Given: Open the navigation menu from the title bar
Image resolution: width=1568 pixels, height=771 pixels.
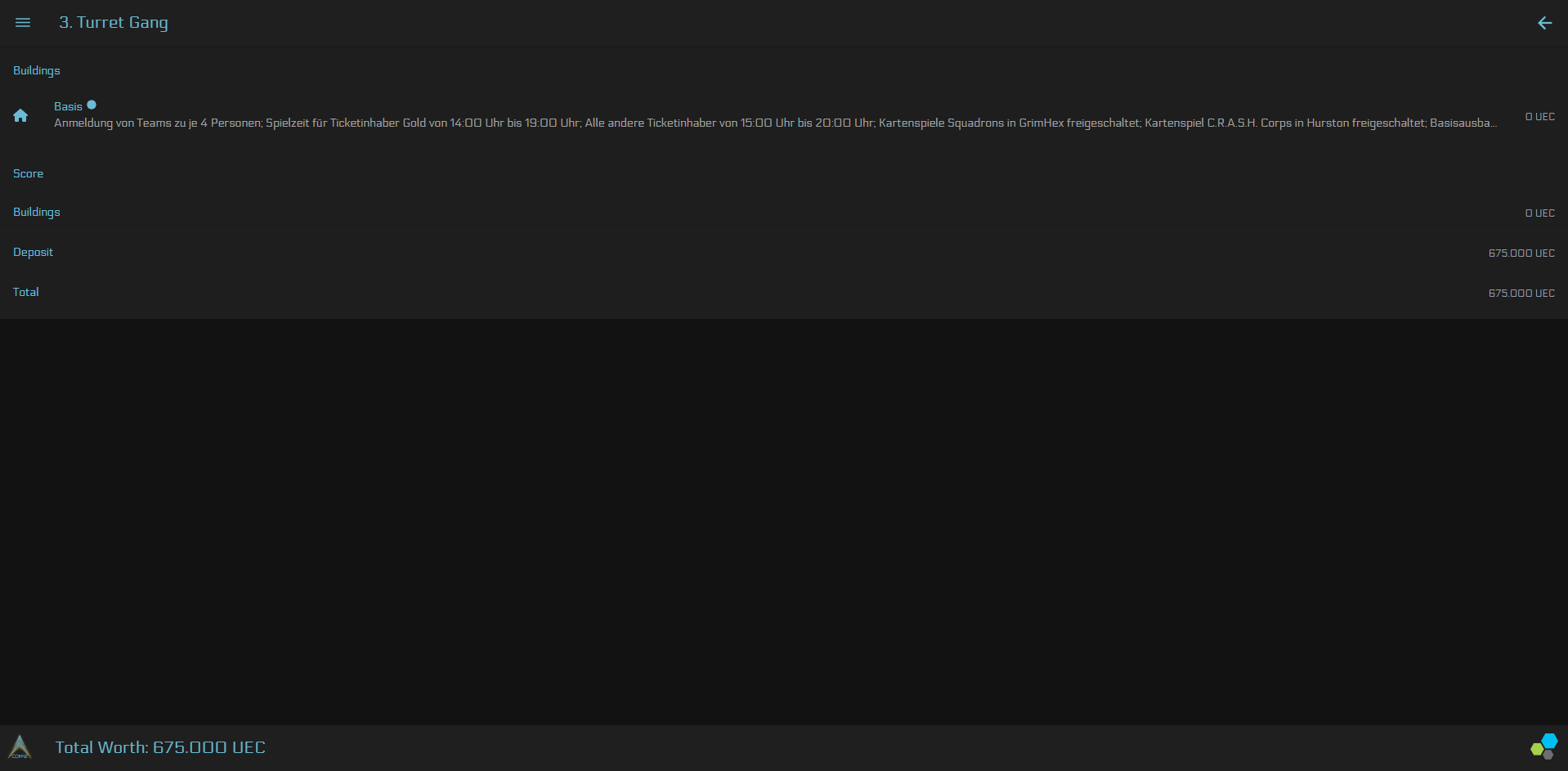Looking at the screenshot, I should click(23, 23).
